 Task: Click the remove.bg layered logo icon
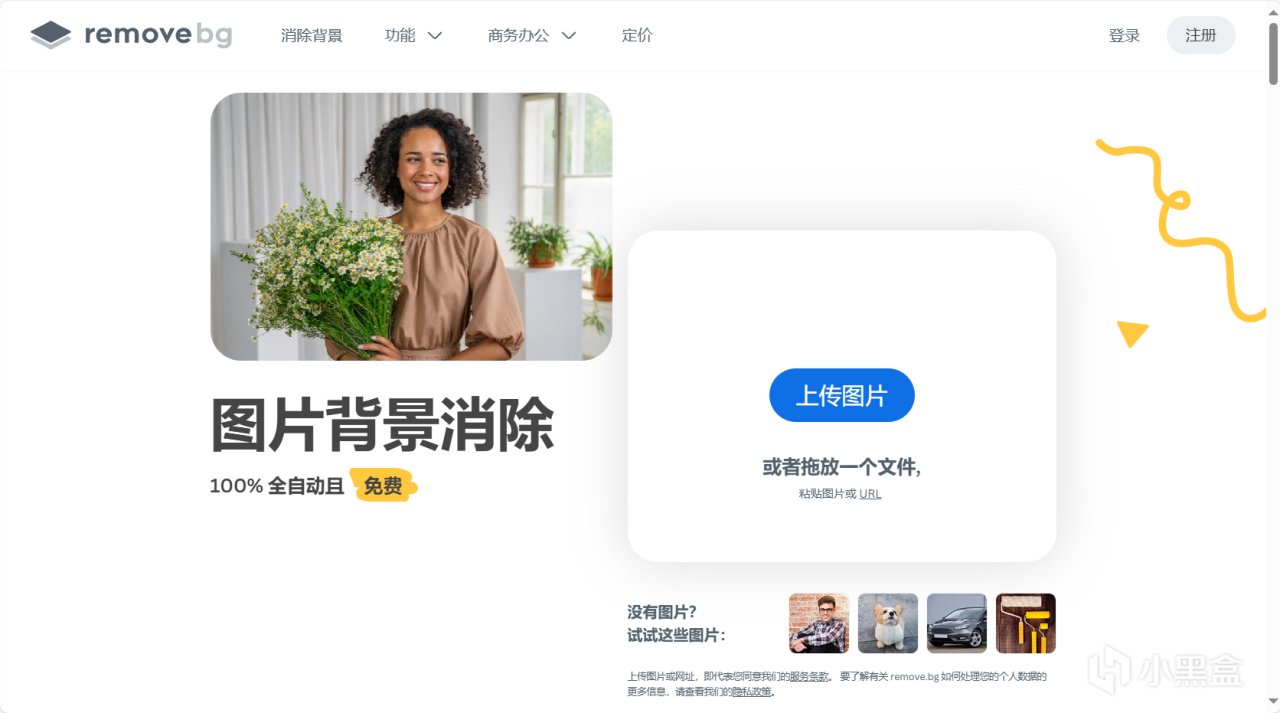point(51,35)
